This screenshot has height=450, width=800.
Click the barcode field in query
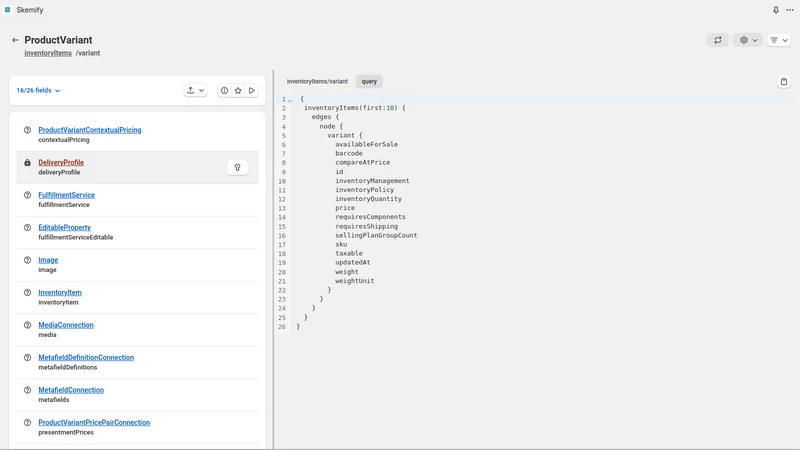(349, 154)
